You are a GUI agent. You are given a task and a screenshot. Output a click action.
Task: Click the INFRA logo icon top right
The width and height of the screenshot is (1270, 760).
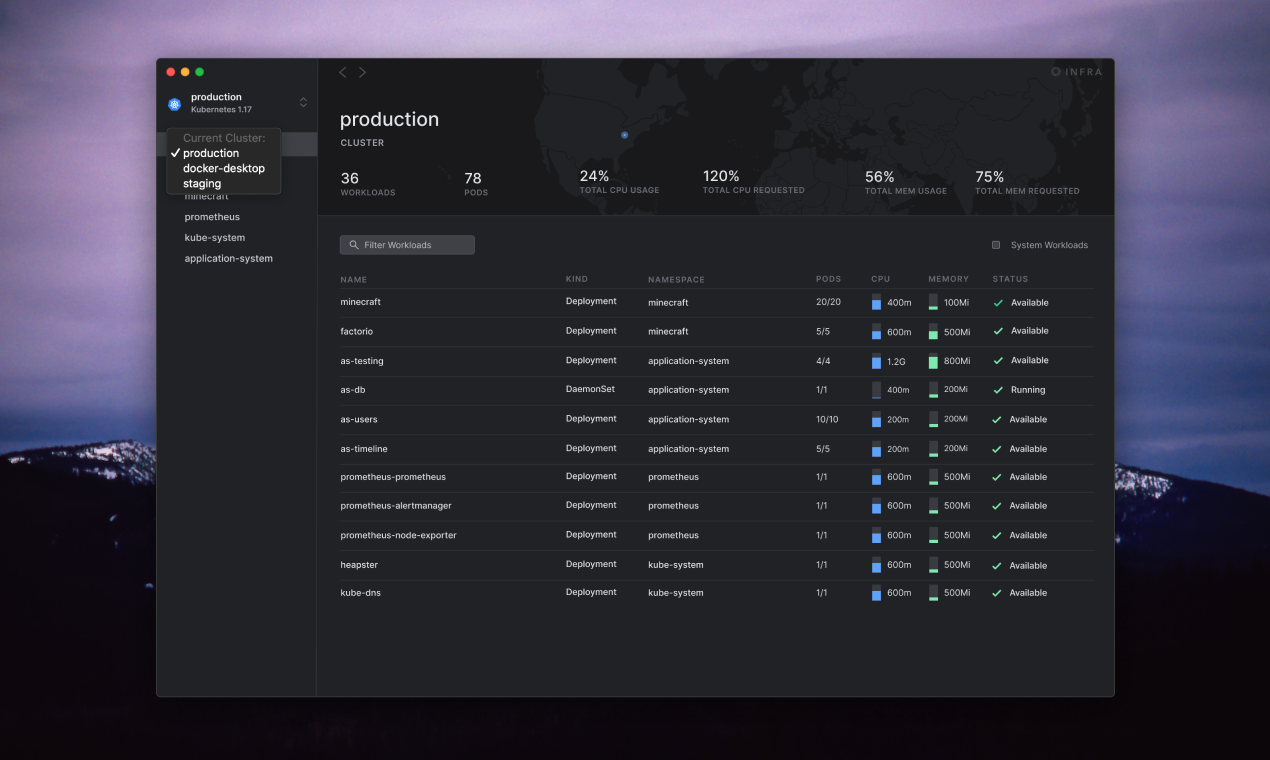click(x=1056, y=71)
